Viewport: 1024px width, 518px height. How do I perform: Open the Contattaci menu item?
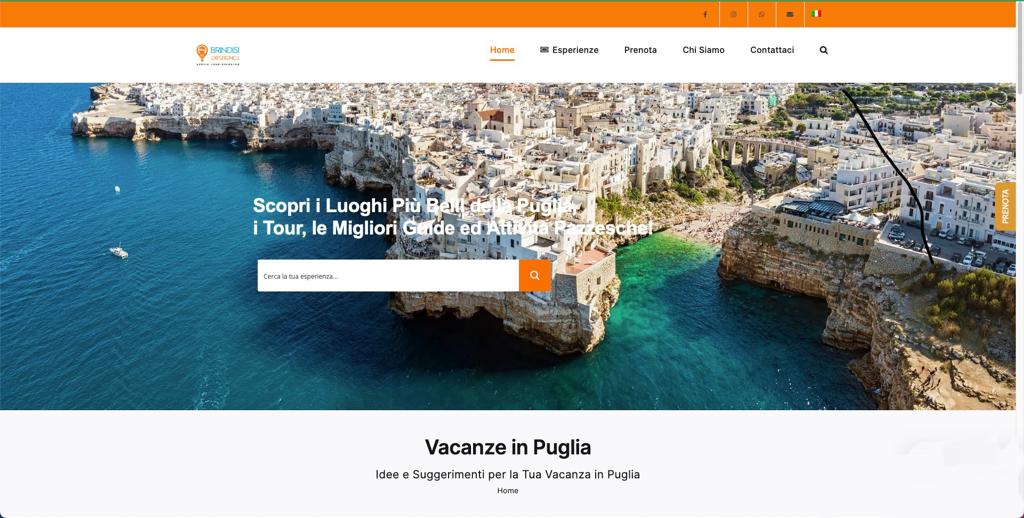coord(772,50)
